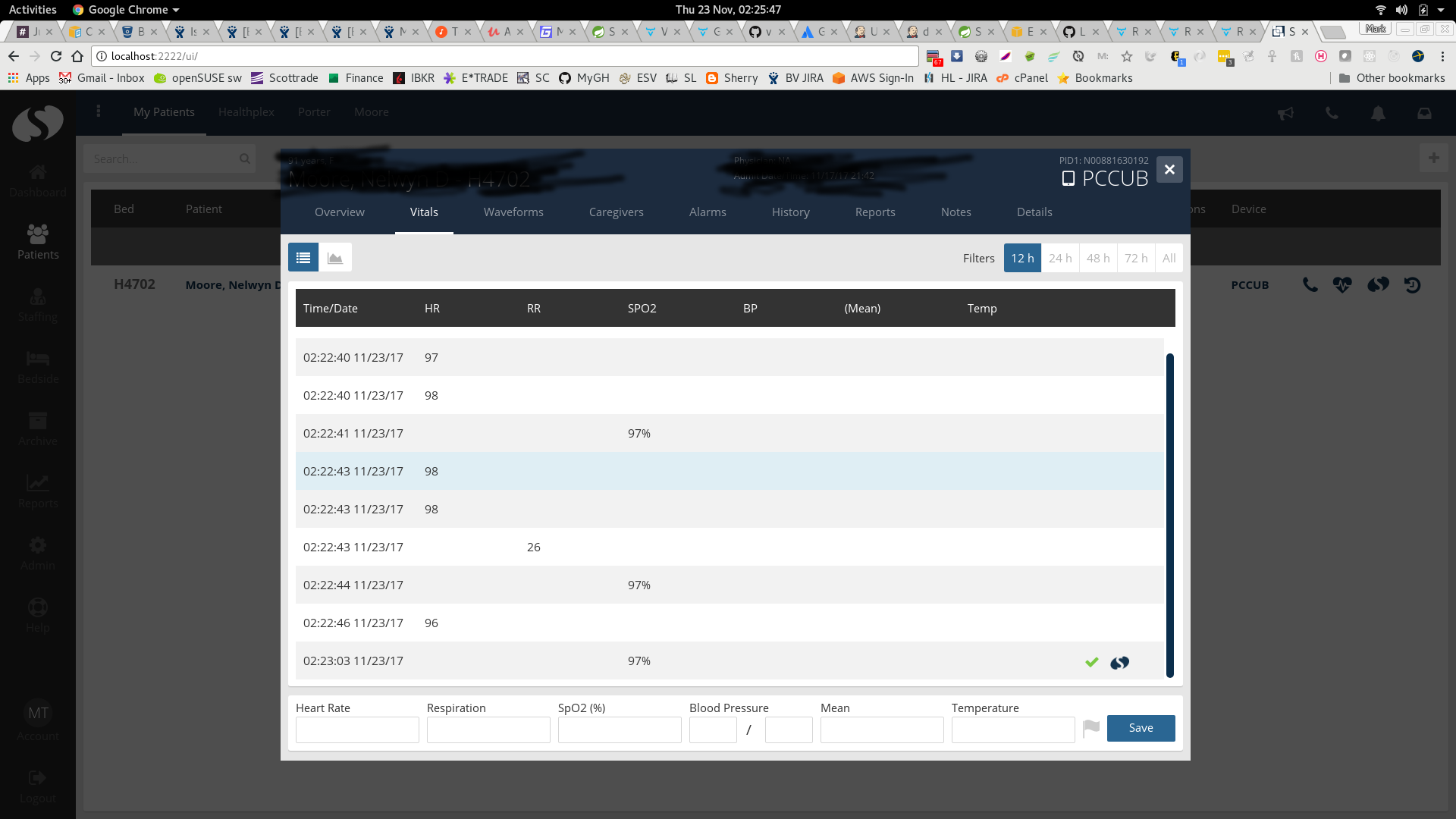Open the history clock icon for H4702

tap(1413, 284)
